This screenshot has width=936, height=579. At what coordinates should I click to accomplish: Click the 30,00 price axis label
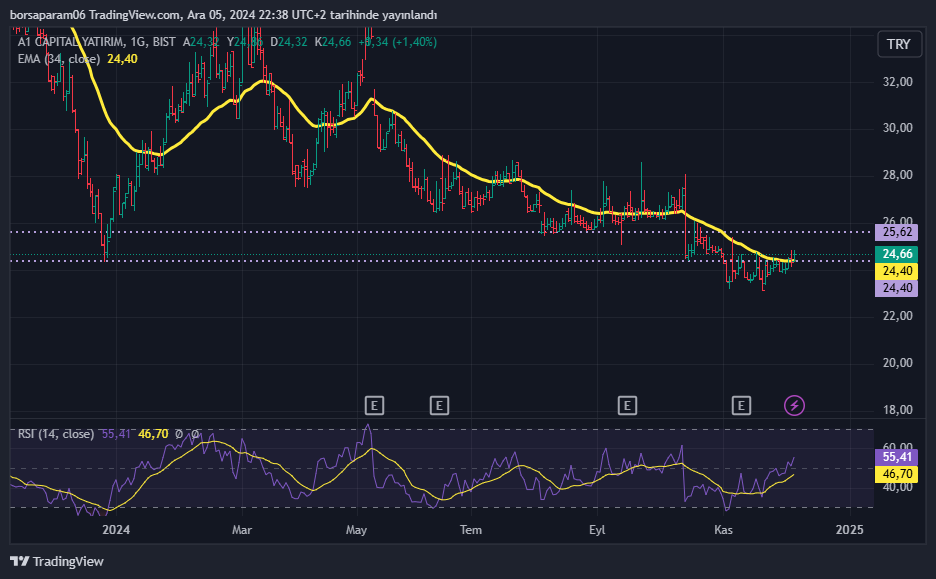point(898,128)
